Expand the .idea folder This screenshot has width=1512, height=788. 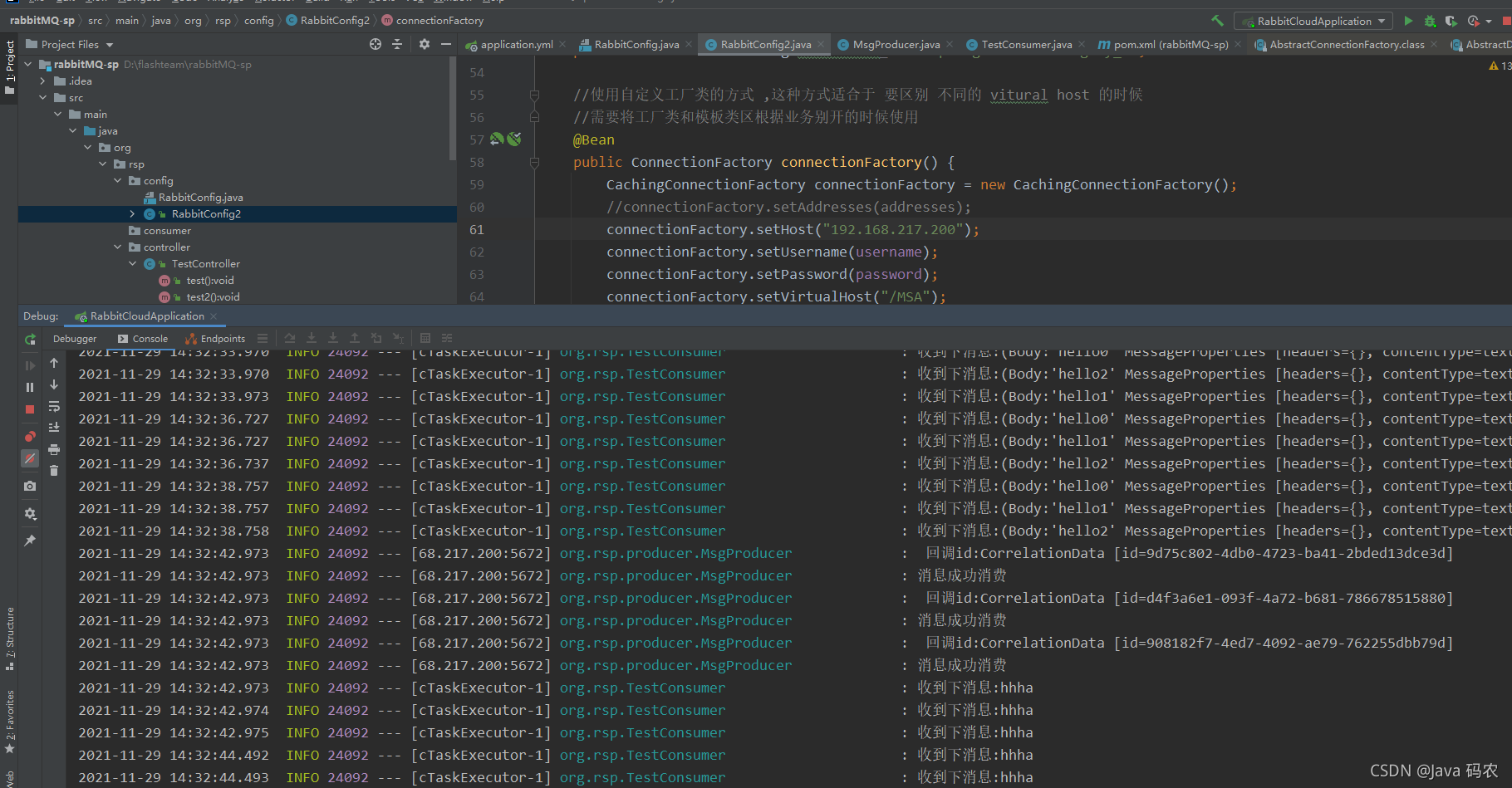tap(43, 81)
